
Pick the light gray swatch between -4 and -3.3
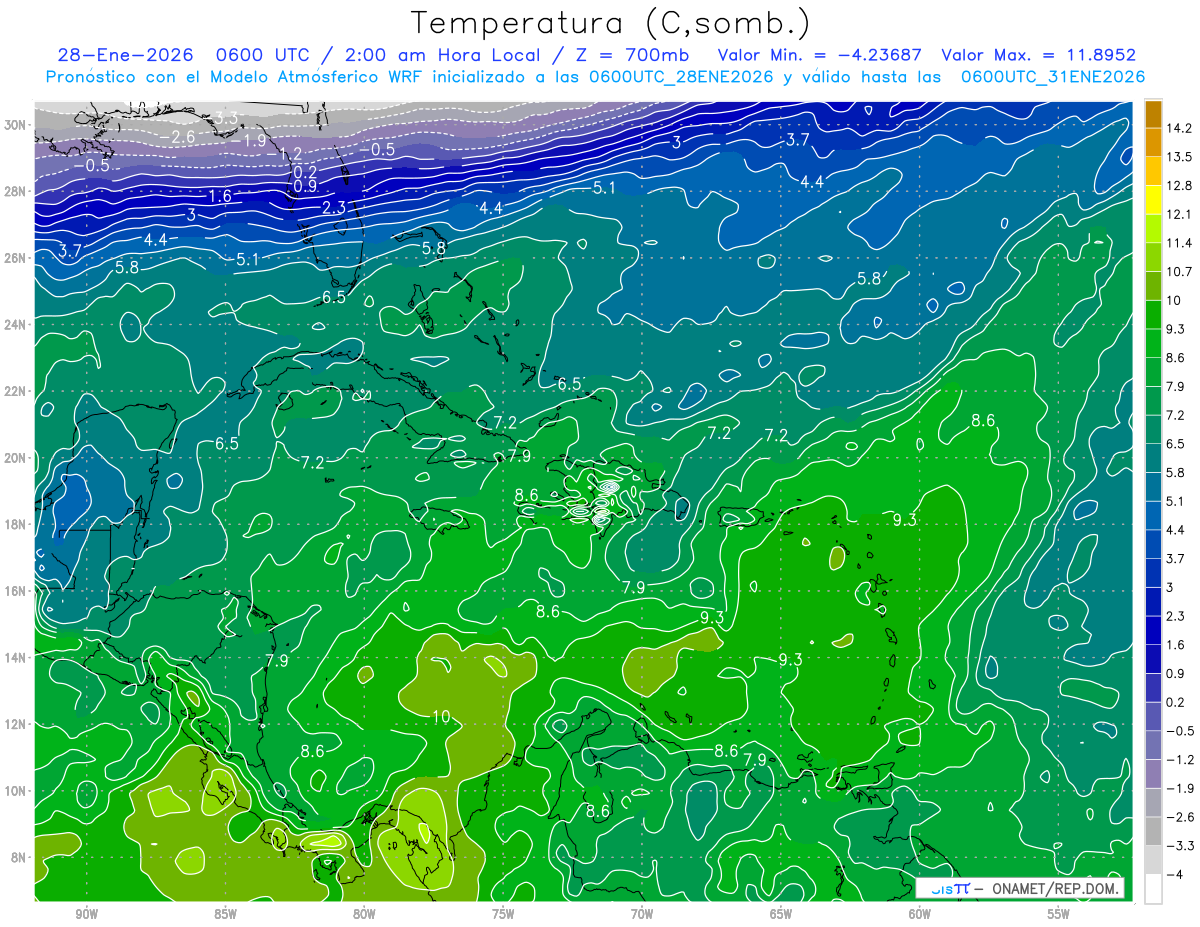1153,860
